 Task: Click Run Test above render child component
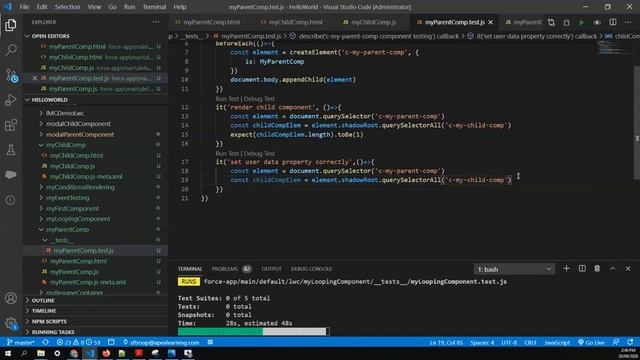pos(227,99)
